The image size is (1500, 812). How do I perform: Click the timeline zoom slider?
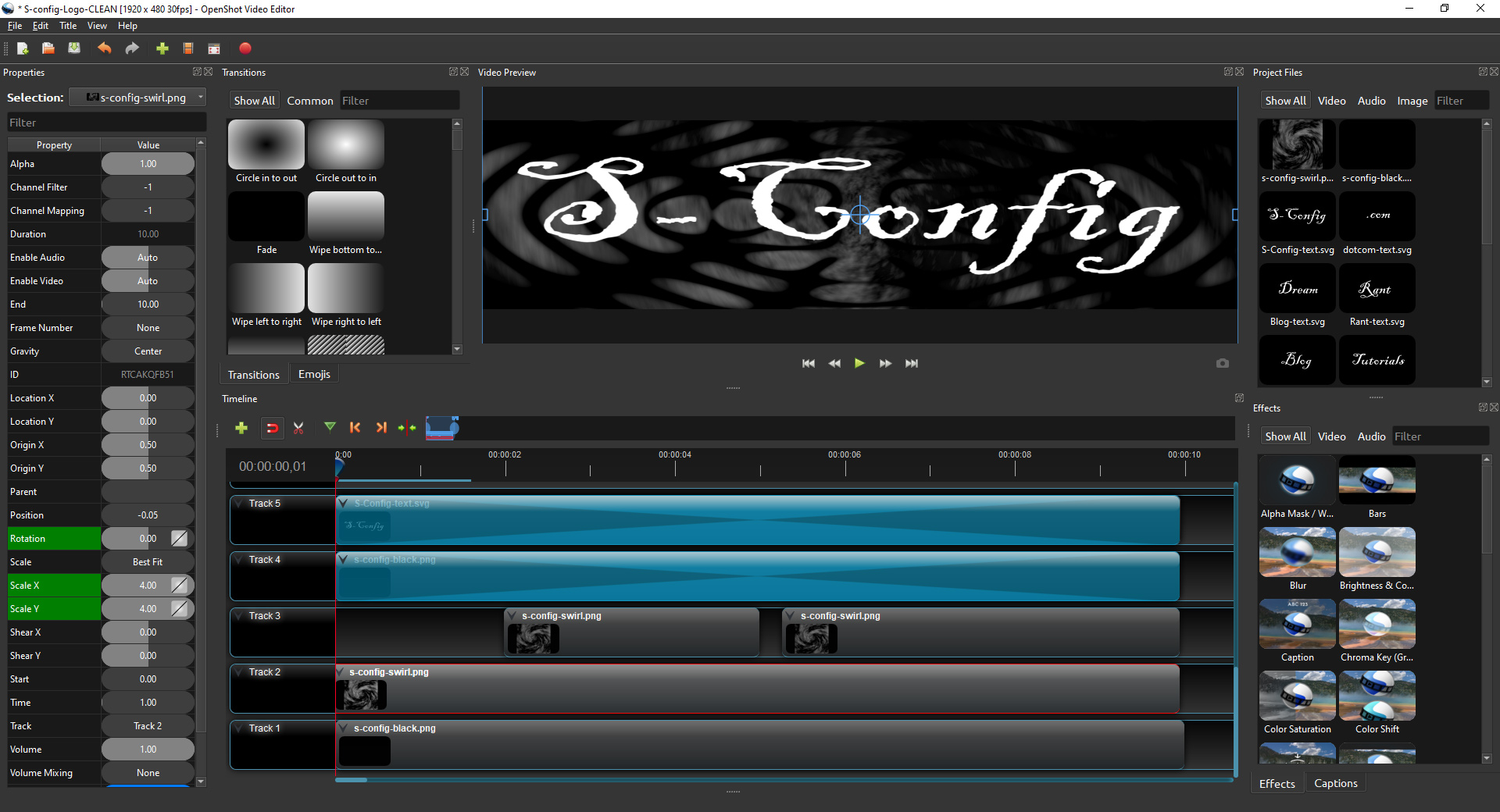point(442,427)
